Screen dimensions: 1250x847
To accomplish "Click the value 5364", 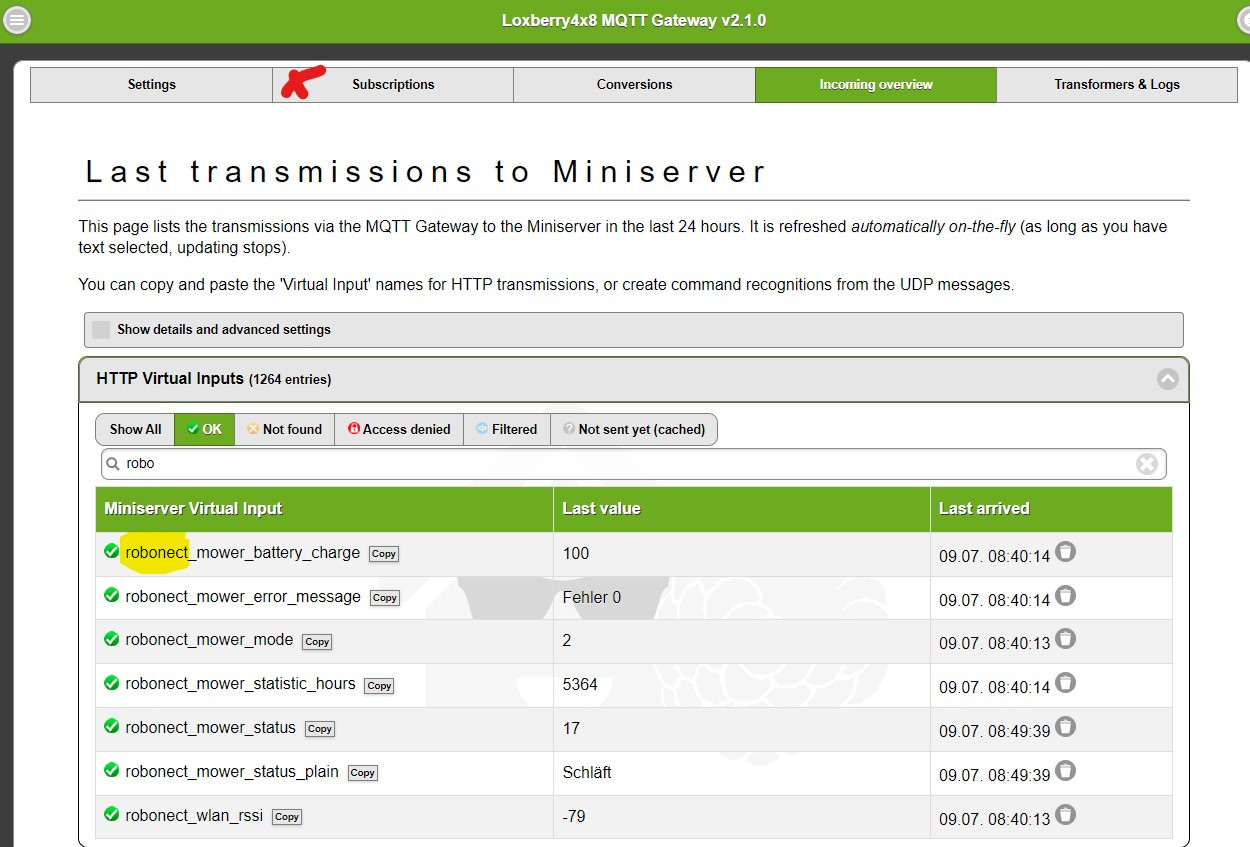I will (x=580, y=684).
